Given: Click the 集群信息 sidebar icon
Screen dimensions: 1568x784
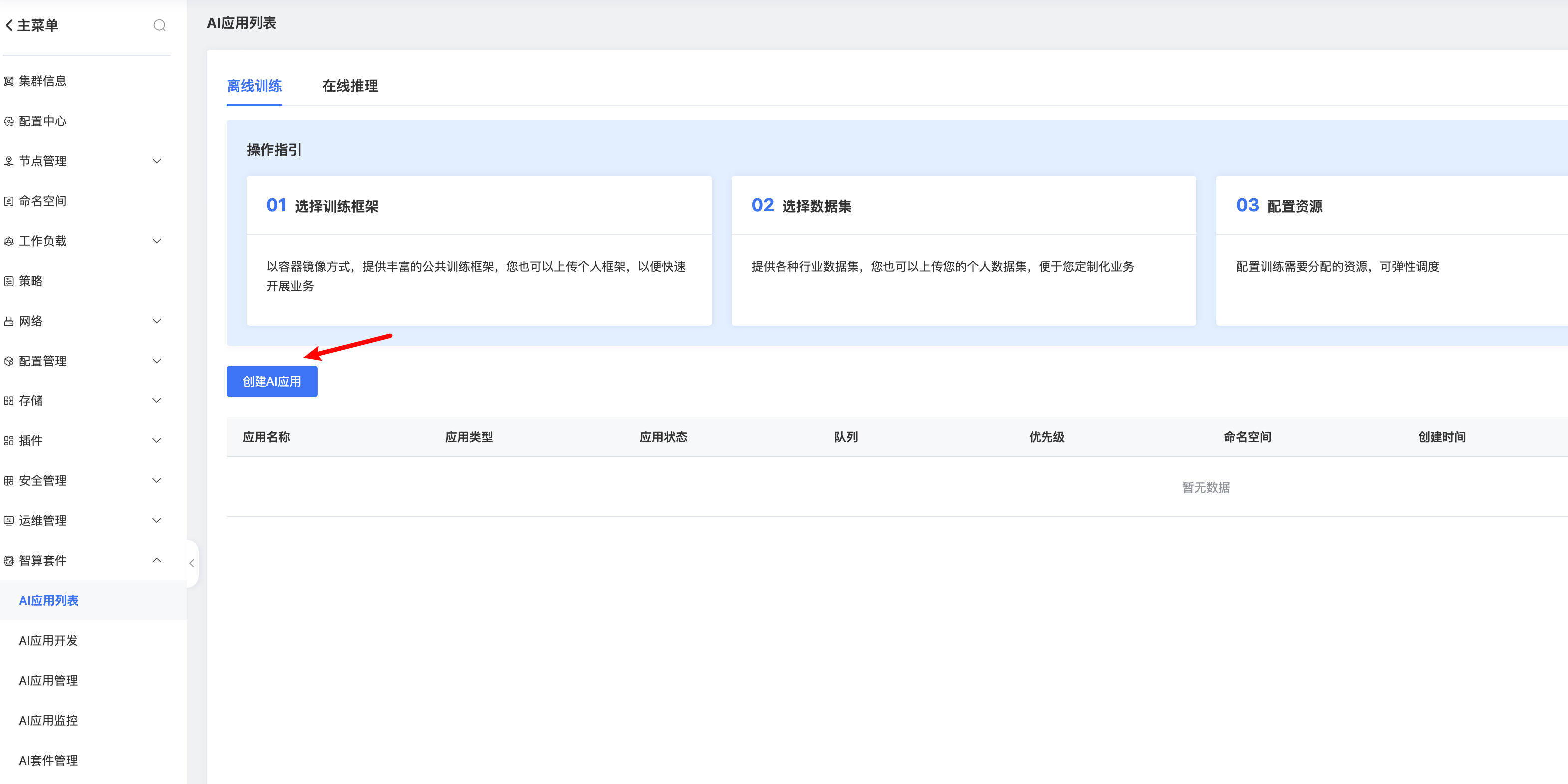Looking at the screenshot, I should [9, 81].
